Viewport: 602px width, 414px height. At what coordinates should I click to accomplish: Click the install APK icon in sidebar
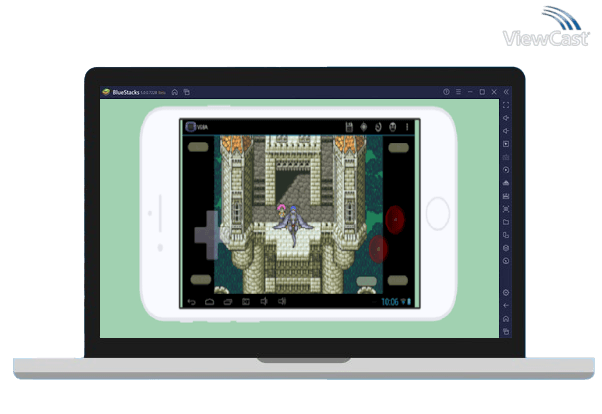[x=506, y=183]
